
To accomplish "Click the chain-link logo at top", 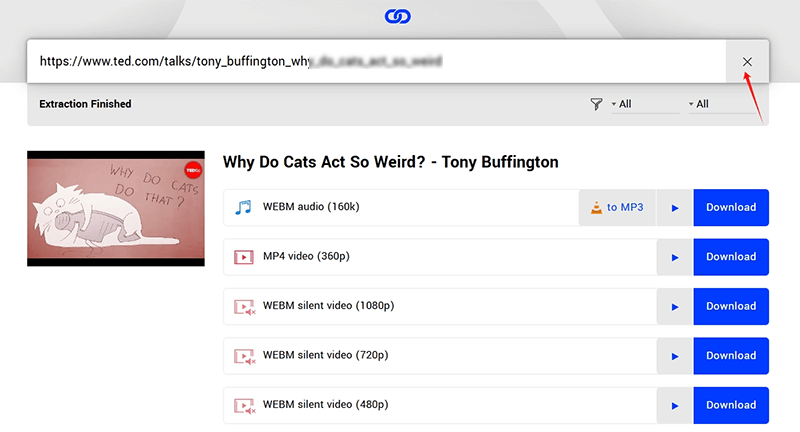I will (397, 16).
